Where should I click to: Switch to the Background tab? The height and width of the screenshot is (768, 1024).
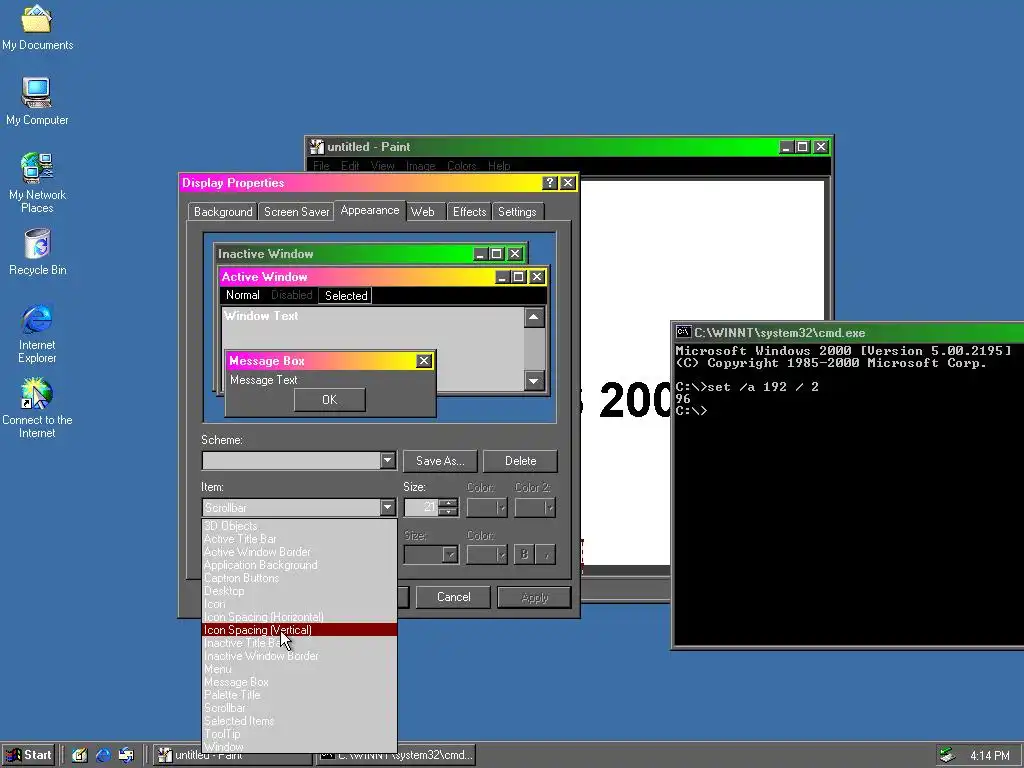(223, 212)
